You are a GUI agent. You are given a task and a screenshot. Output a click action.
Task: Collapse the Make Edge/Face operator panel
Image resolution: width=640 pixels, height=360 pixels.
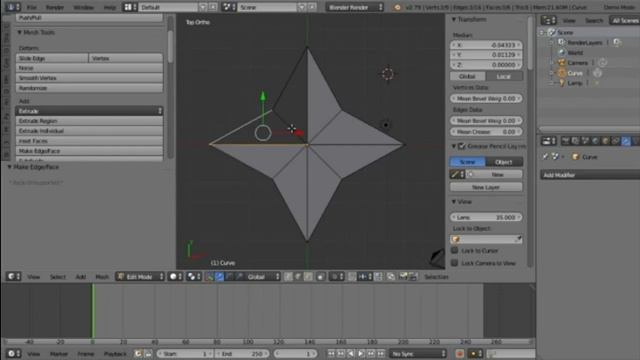9,167
